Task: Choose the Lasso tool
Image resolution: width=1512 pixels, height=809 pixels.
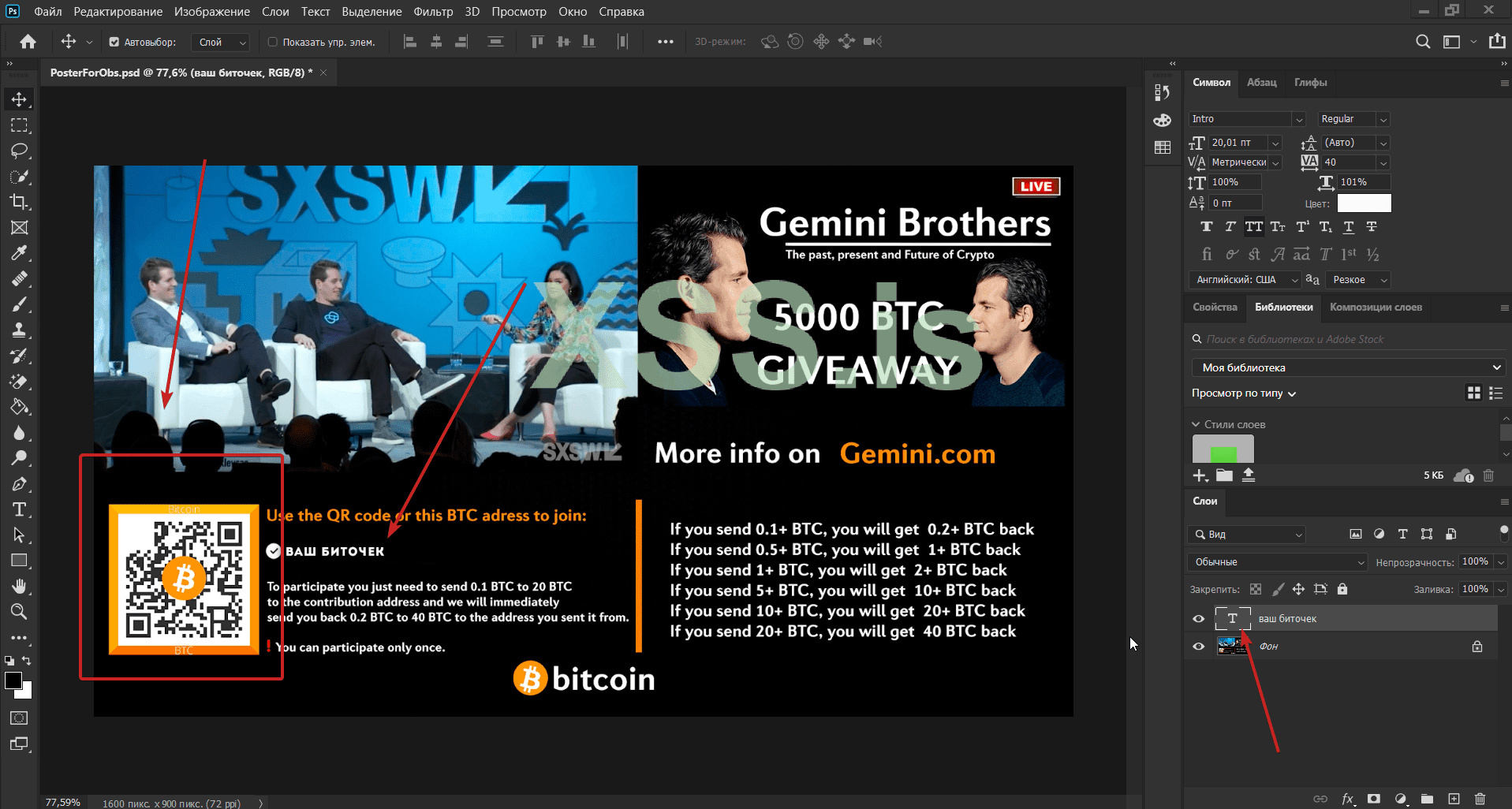Action: 19,151
